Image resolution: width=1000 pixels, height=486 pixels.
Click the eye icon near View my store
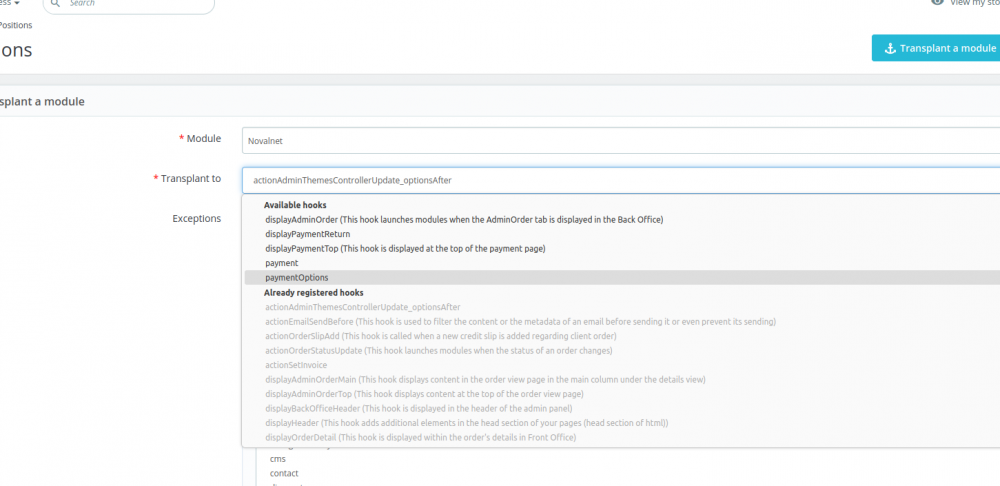937,3
